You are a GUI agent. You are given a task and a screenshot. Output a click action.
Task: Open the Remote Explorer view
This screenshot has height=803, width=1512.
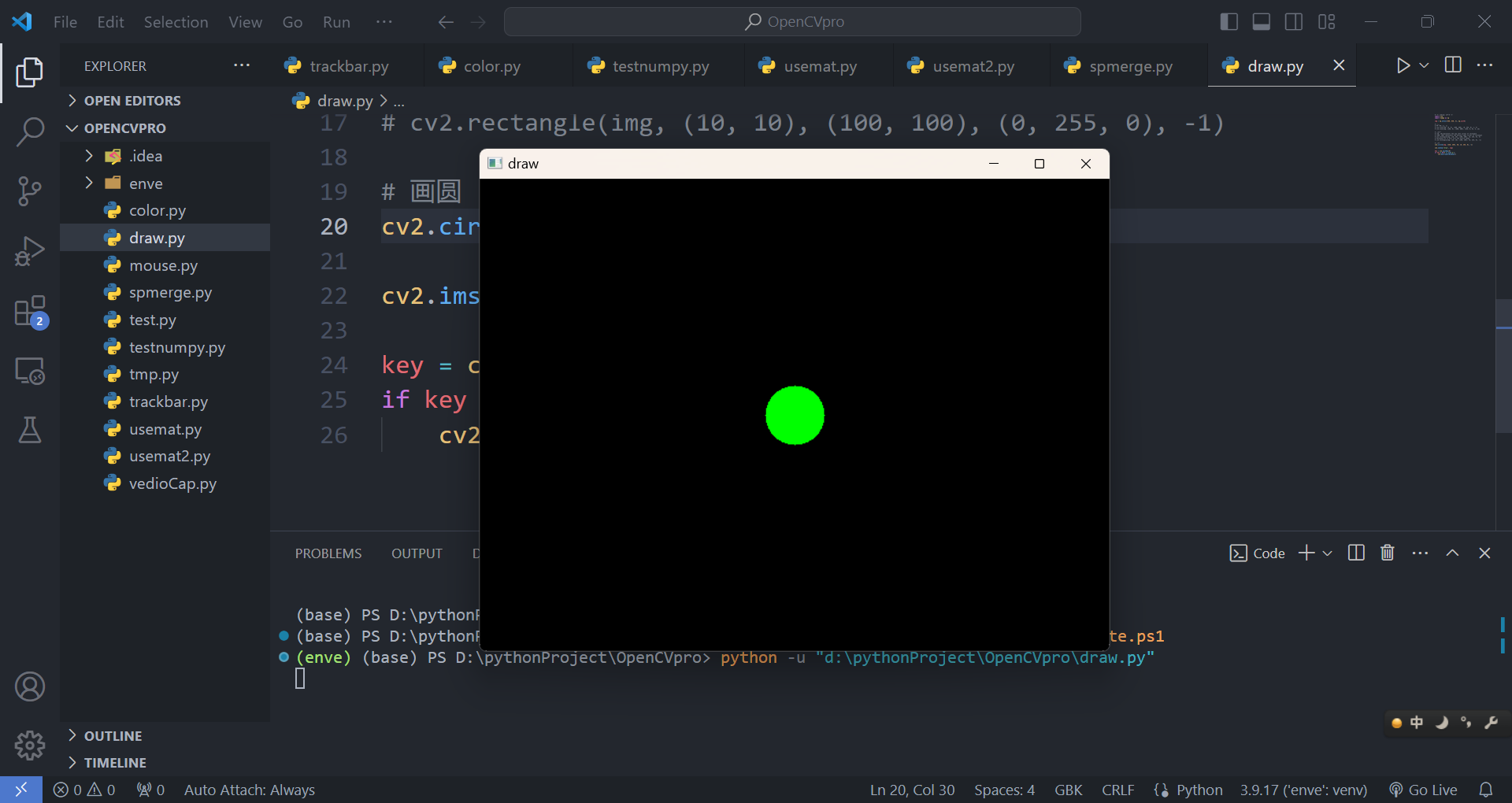click(29, 371)
